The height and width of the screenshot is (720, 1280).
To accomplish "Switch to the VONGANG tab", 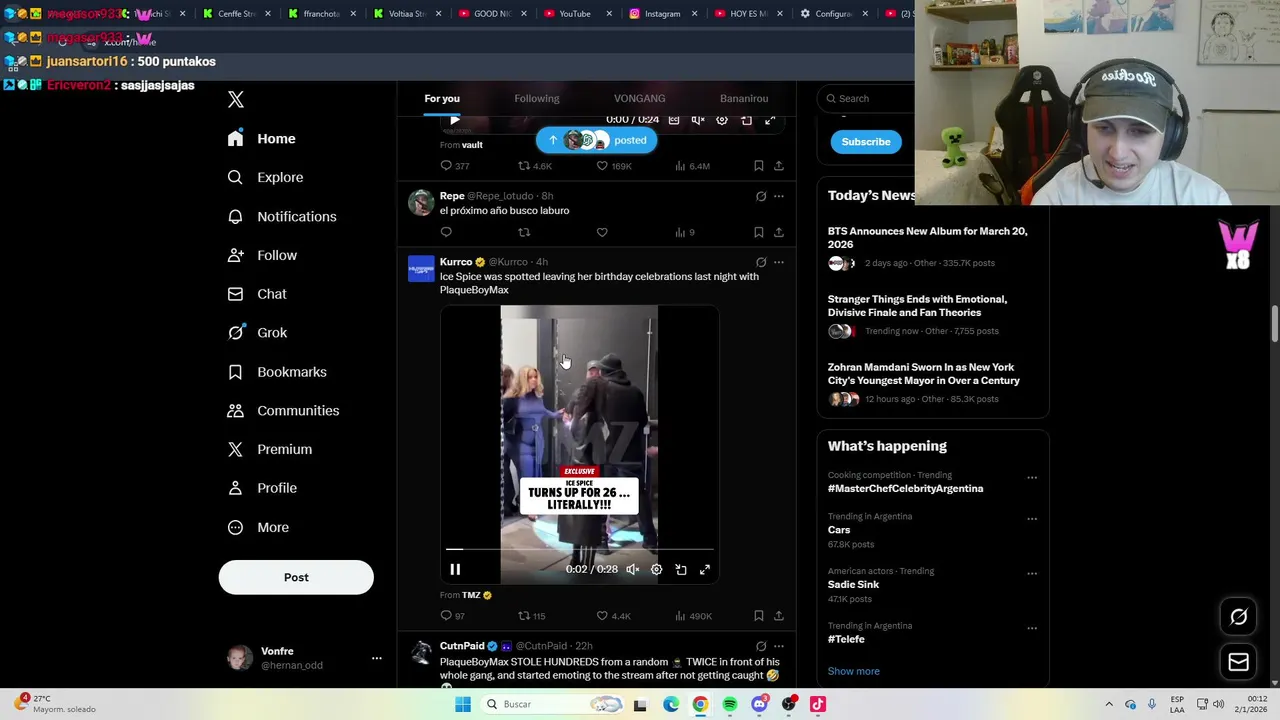I will (x=640, y=98).
